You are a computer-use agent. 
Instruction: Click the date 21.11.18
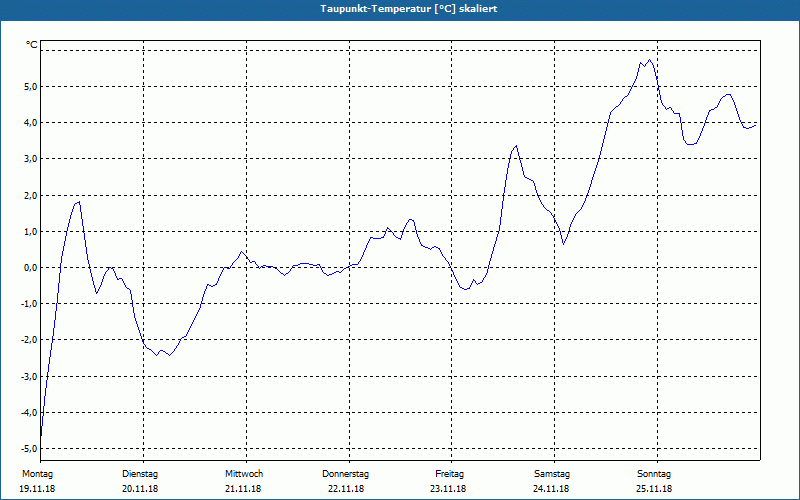[243, 489]
